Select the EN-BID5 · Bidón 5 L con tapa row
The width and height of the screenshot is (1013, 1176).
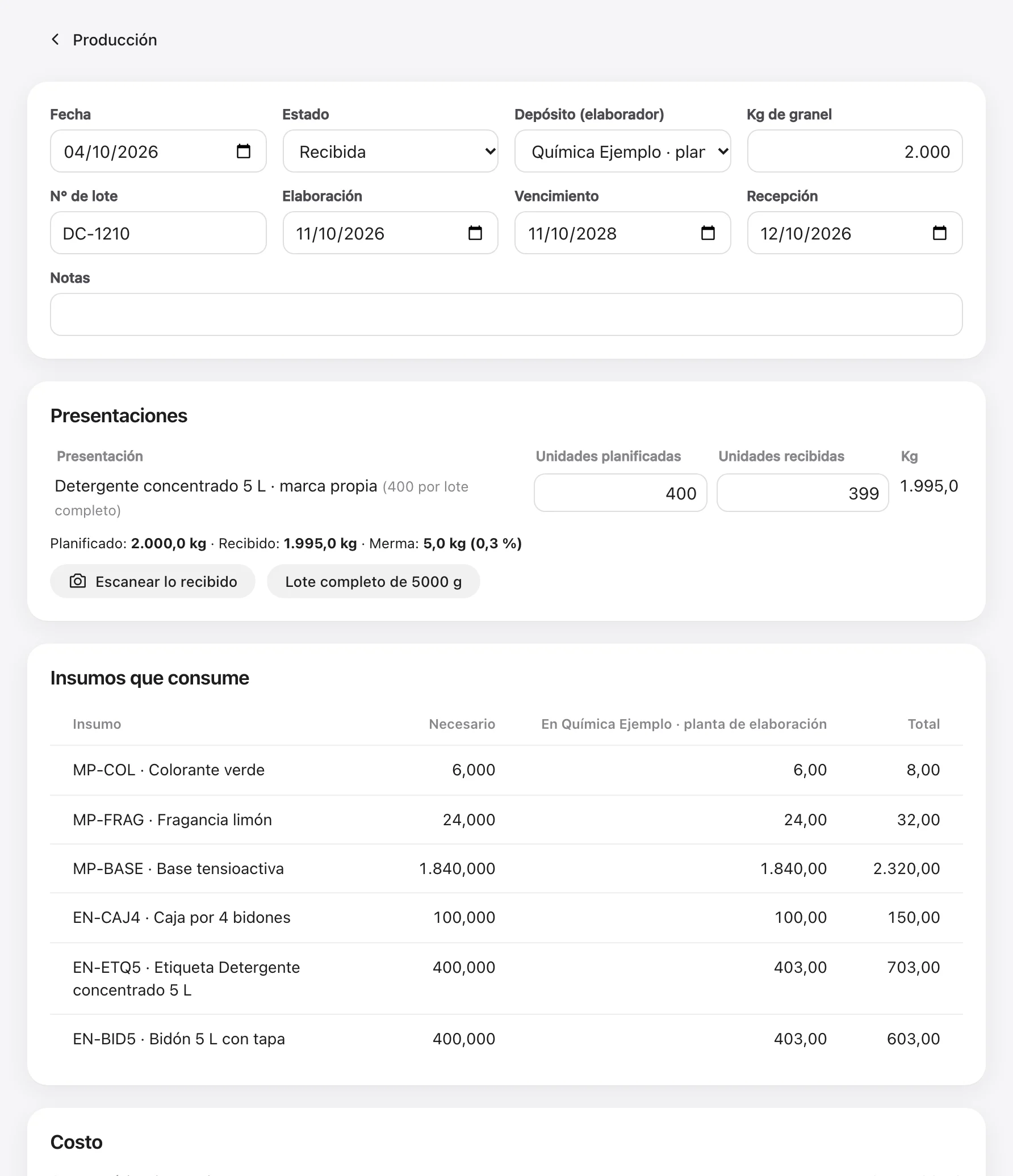click(506, 1039)
